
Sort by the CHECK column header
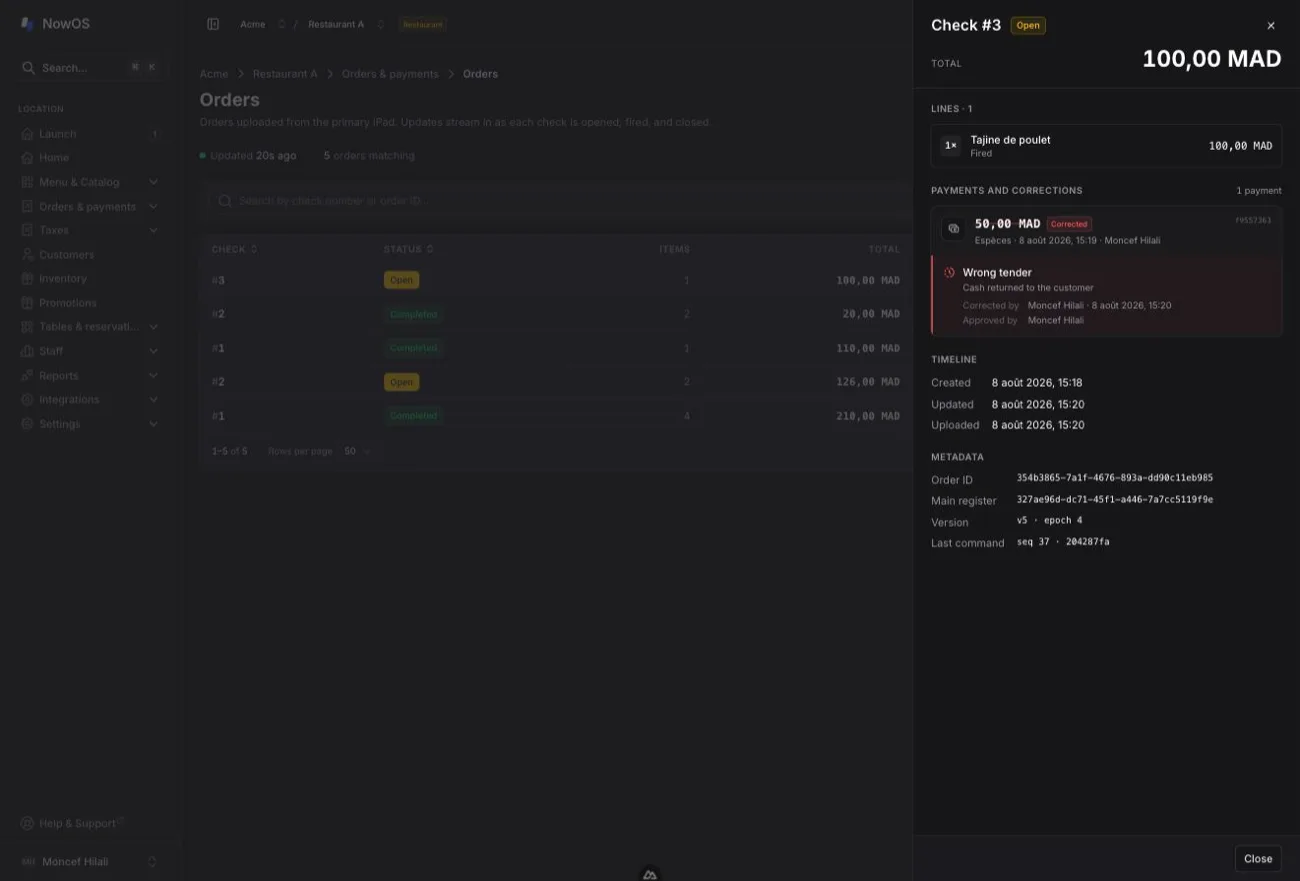tap(234, 249)
